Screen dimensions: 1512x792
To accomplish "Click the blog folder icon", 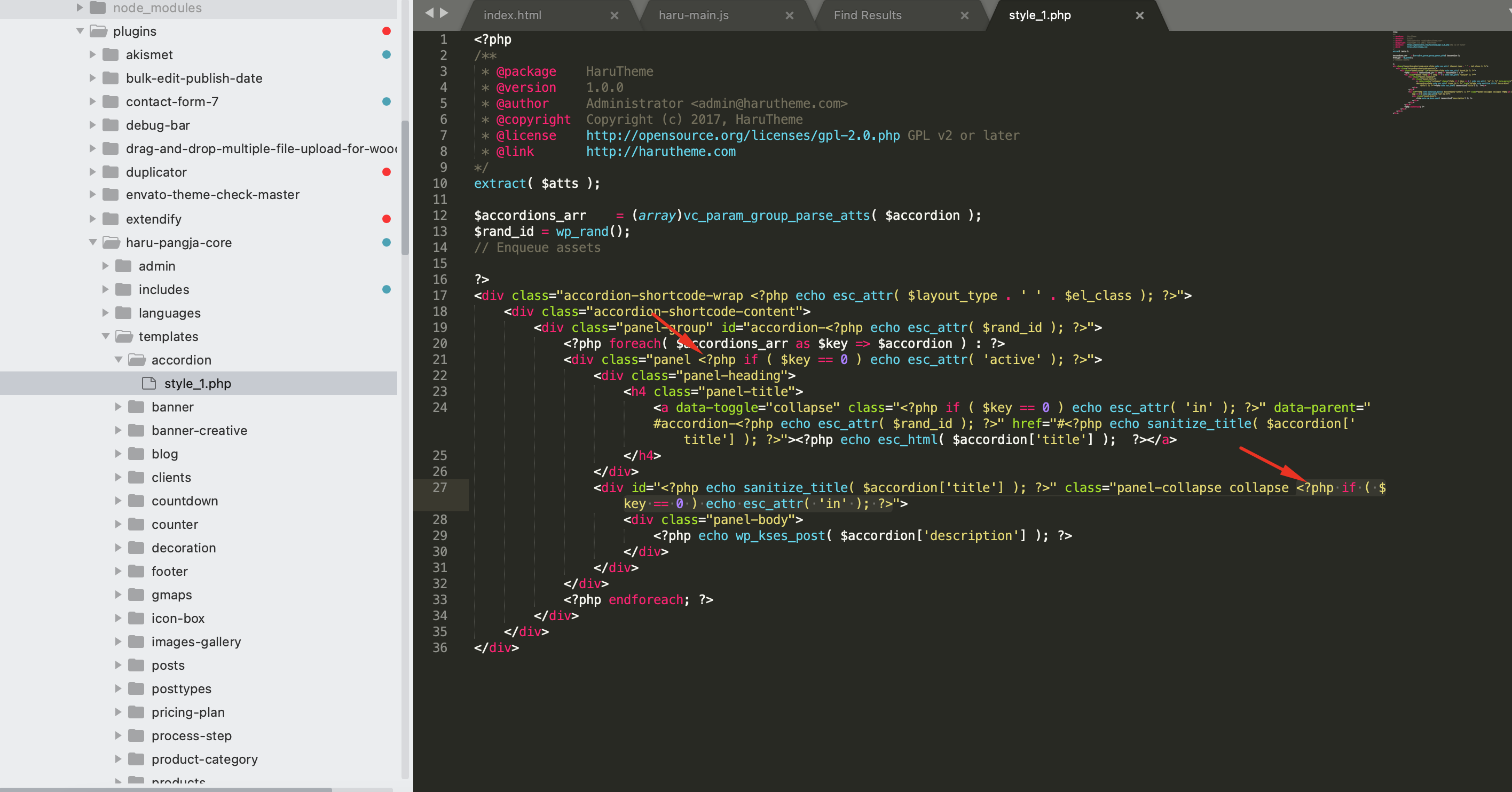I will pos(136,454).
